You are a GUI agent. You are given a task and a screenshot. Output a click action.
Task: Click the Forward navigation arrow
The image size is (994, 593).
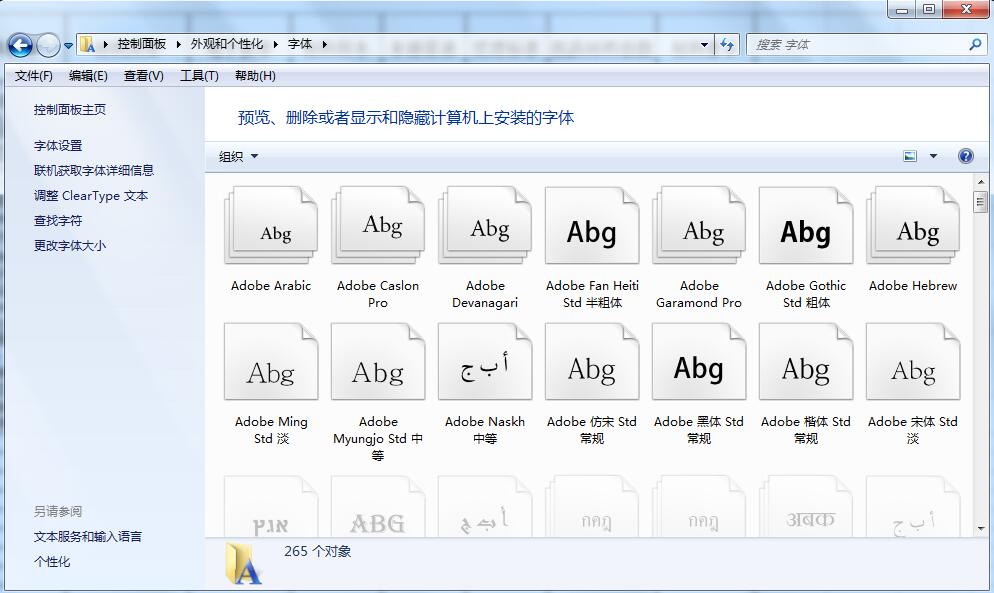pyautogui.click(x=48, y=45)
